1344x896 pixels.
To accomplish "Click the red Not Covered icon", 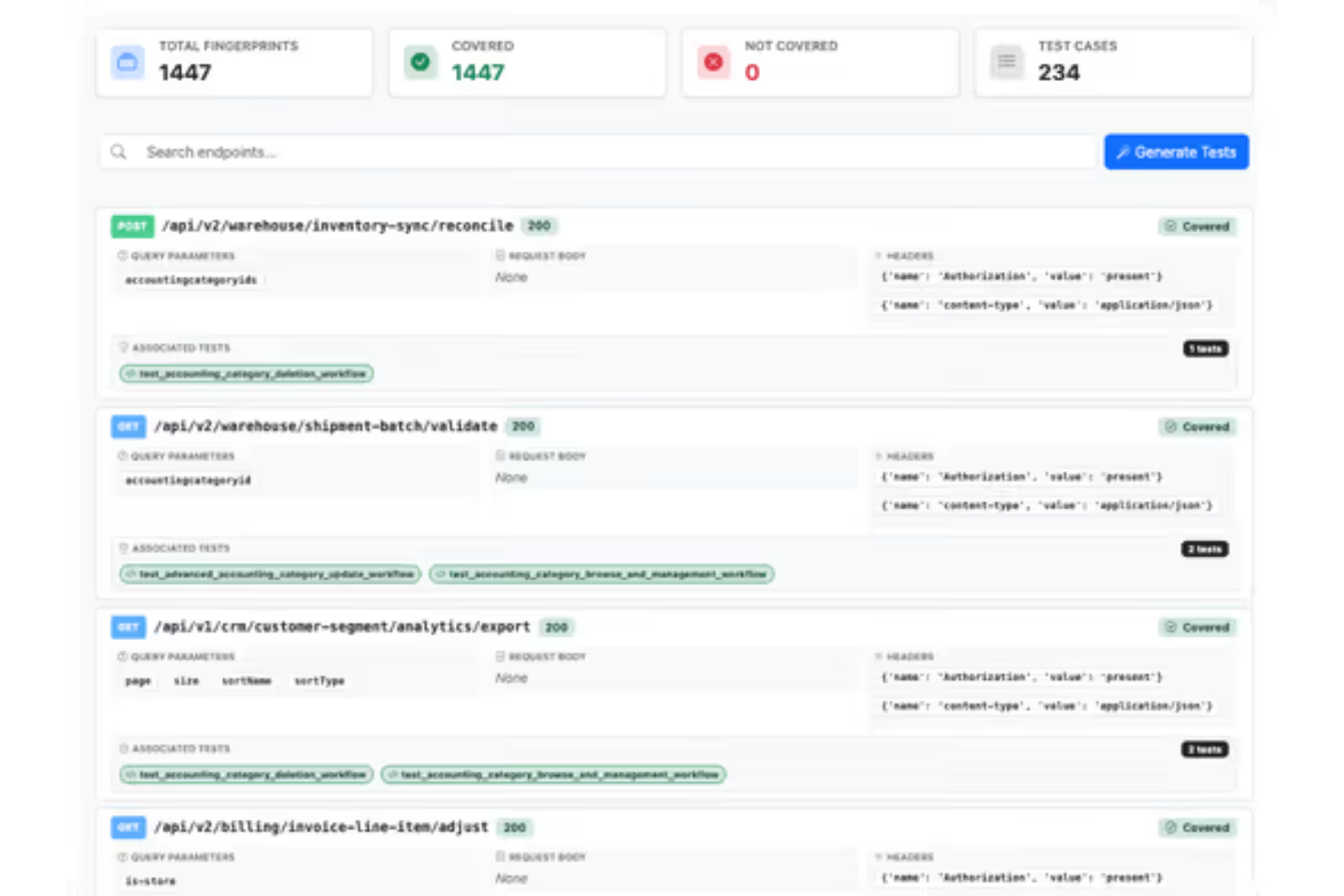I will point(713,62).
